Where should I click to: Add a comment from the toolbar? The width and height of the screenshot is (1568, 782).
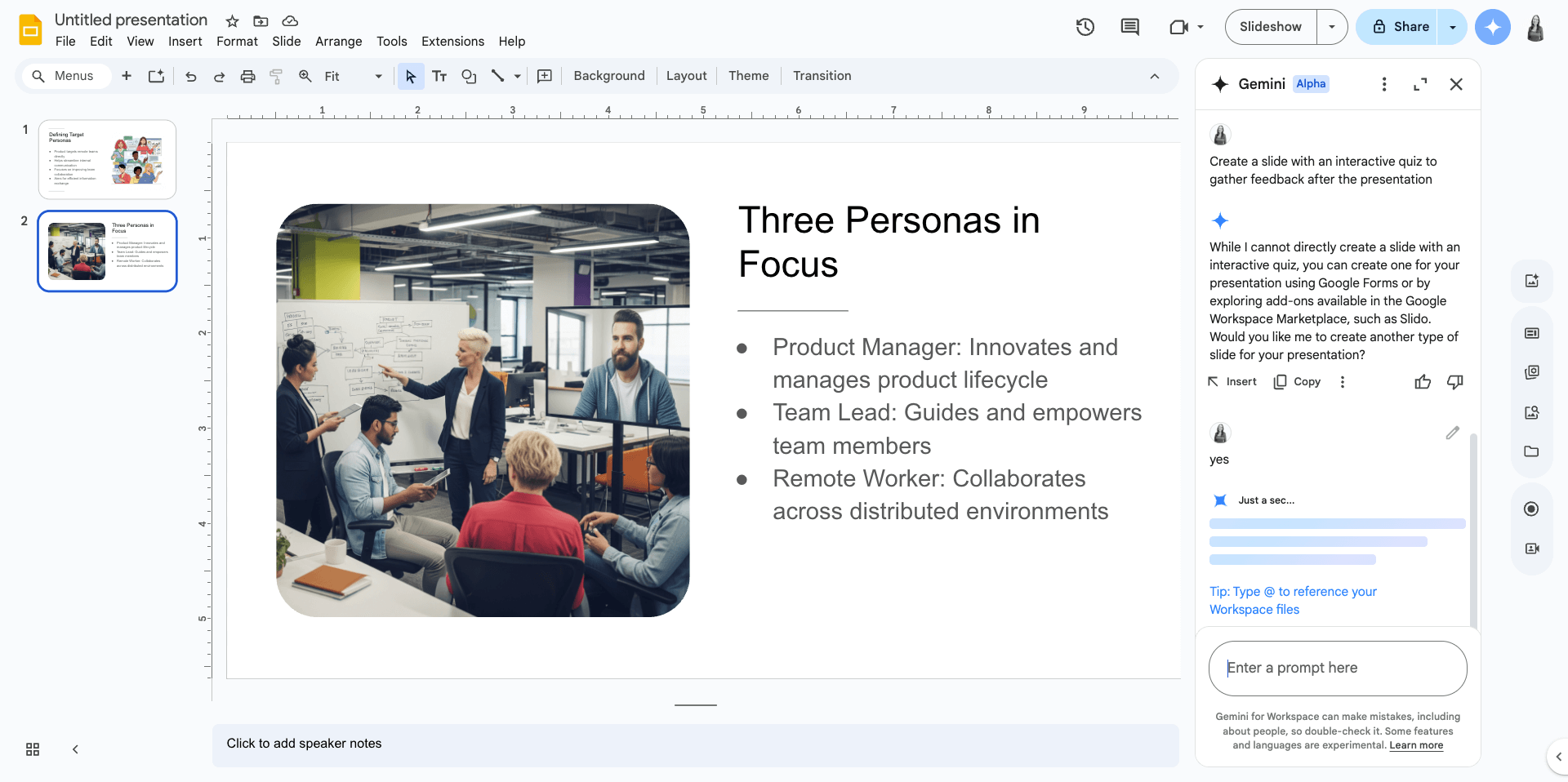[545, 76]
